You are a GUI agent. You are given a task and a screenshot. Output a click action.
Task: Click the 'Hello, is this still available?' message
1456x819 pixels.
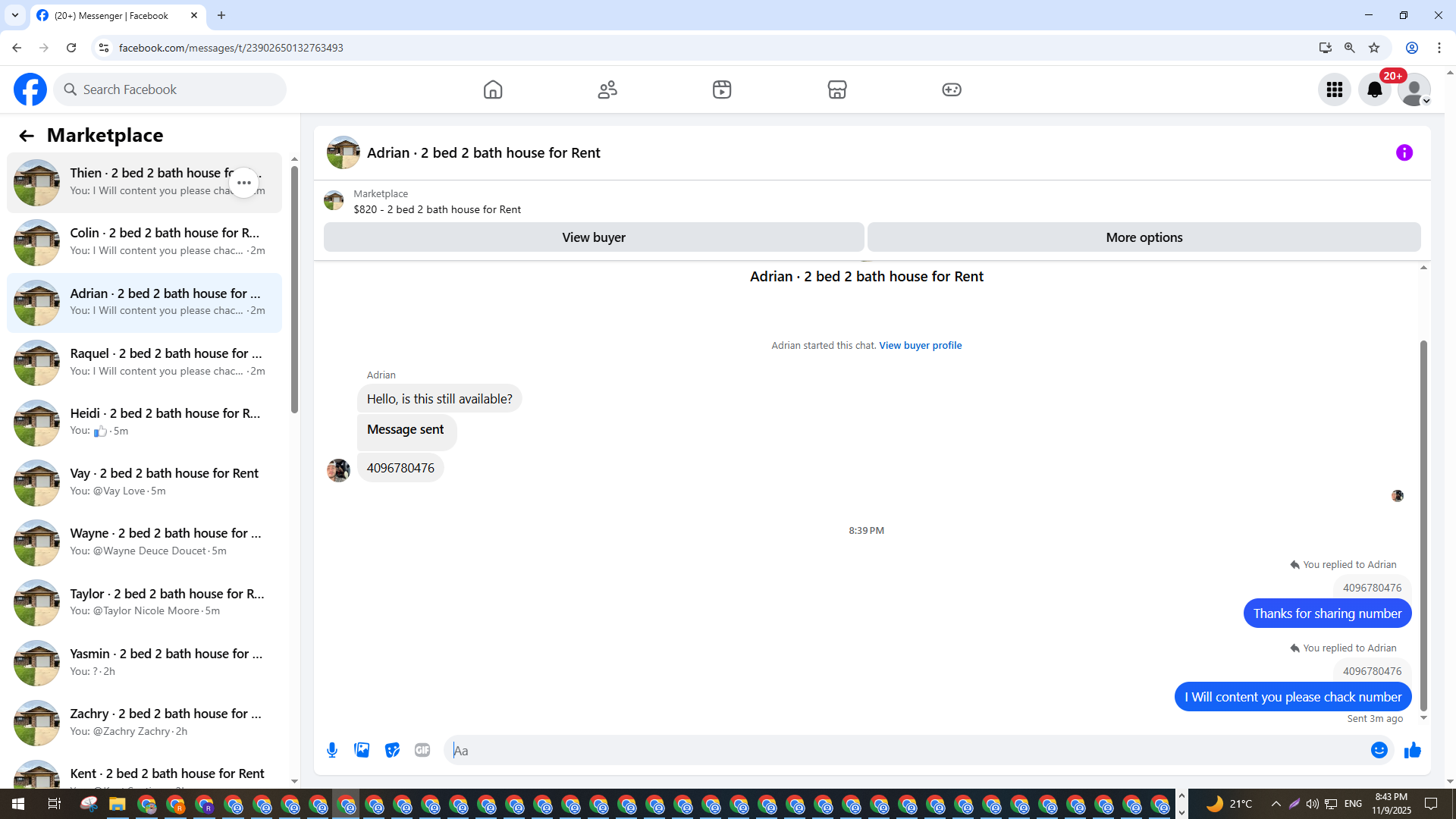coord(439,399)
